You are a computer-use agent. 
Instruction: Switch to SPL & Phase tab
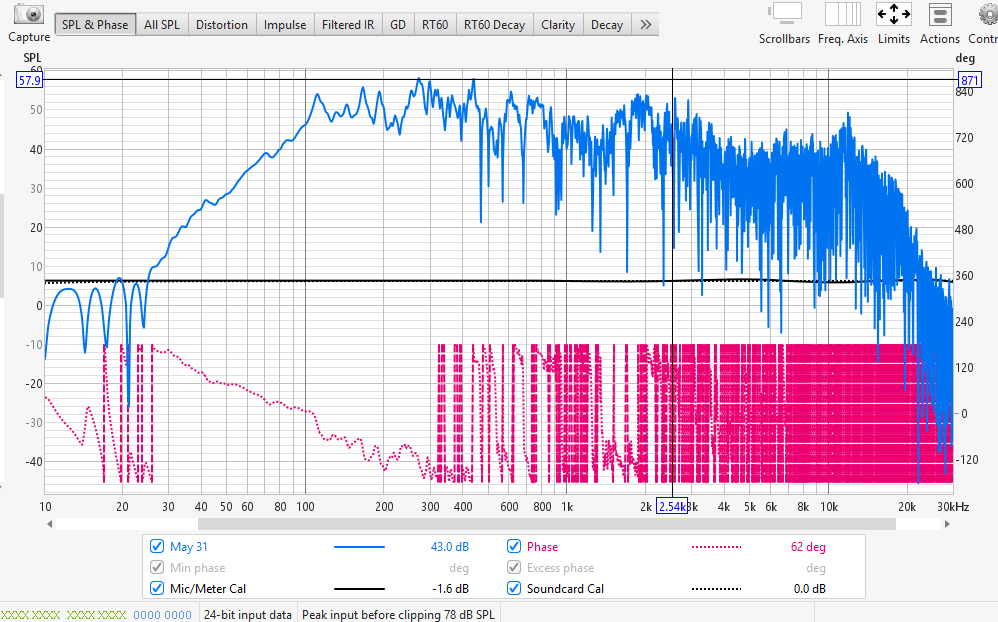(95, 24)
